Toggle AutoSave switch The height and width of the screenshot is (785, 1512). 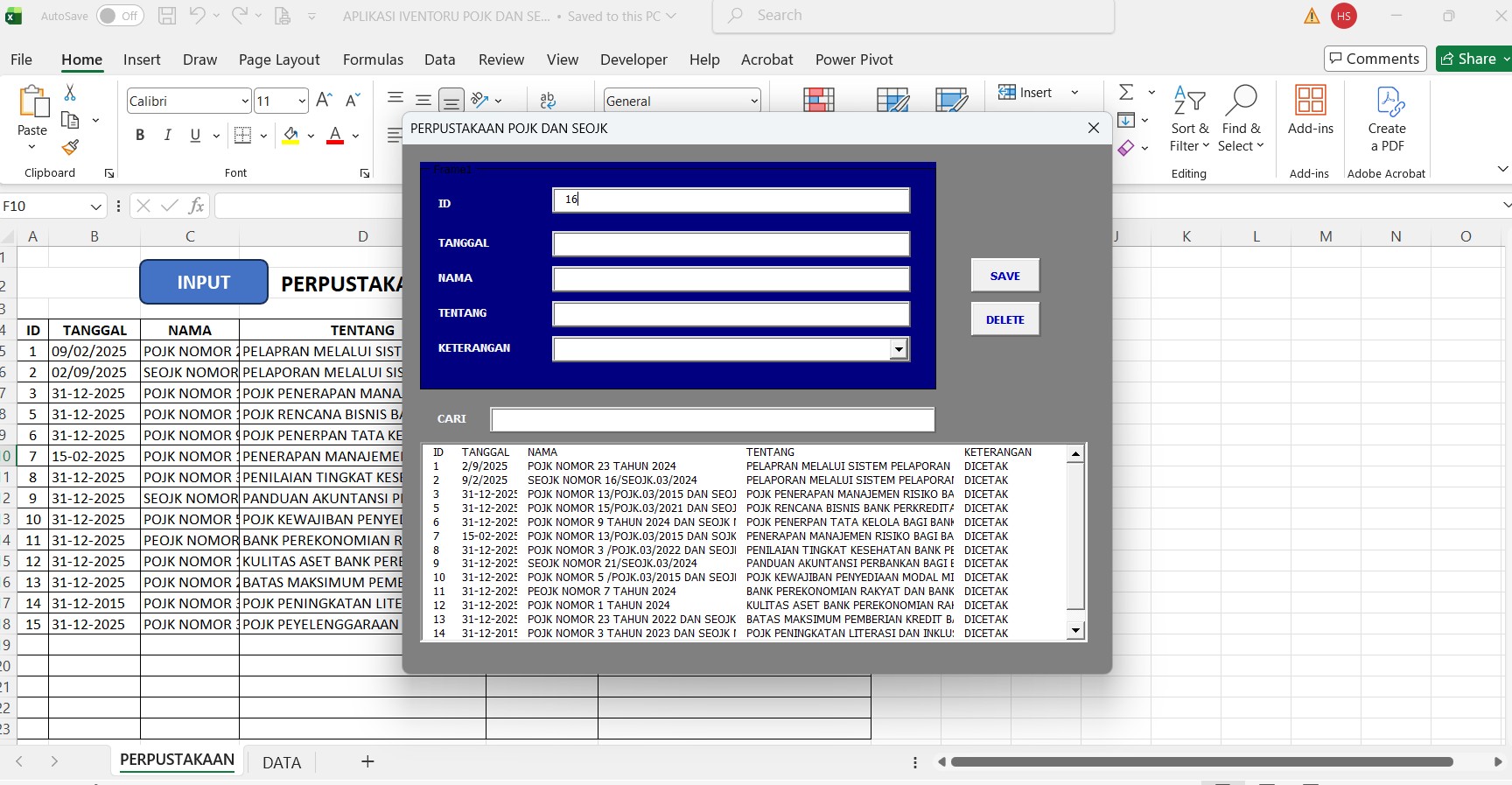click(119, 16)
